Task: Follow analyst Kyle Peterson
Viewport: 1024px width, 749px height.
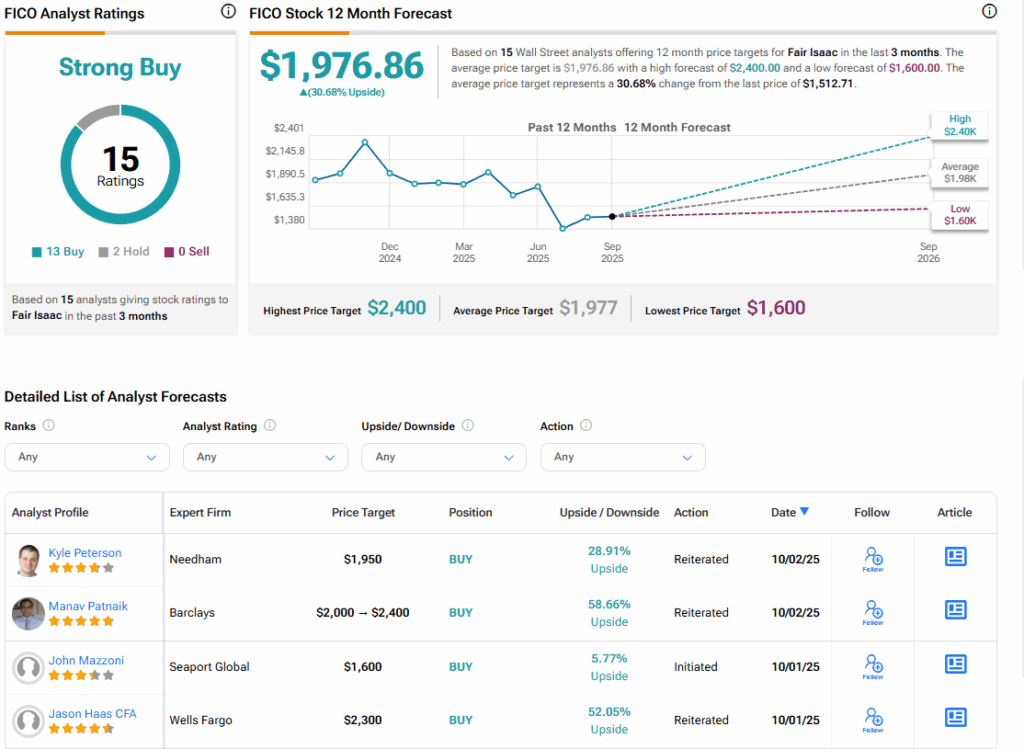Action: tap(872, 559)
